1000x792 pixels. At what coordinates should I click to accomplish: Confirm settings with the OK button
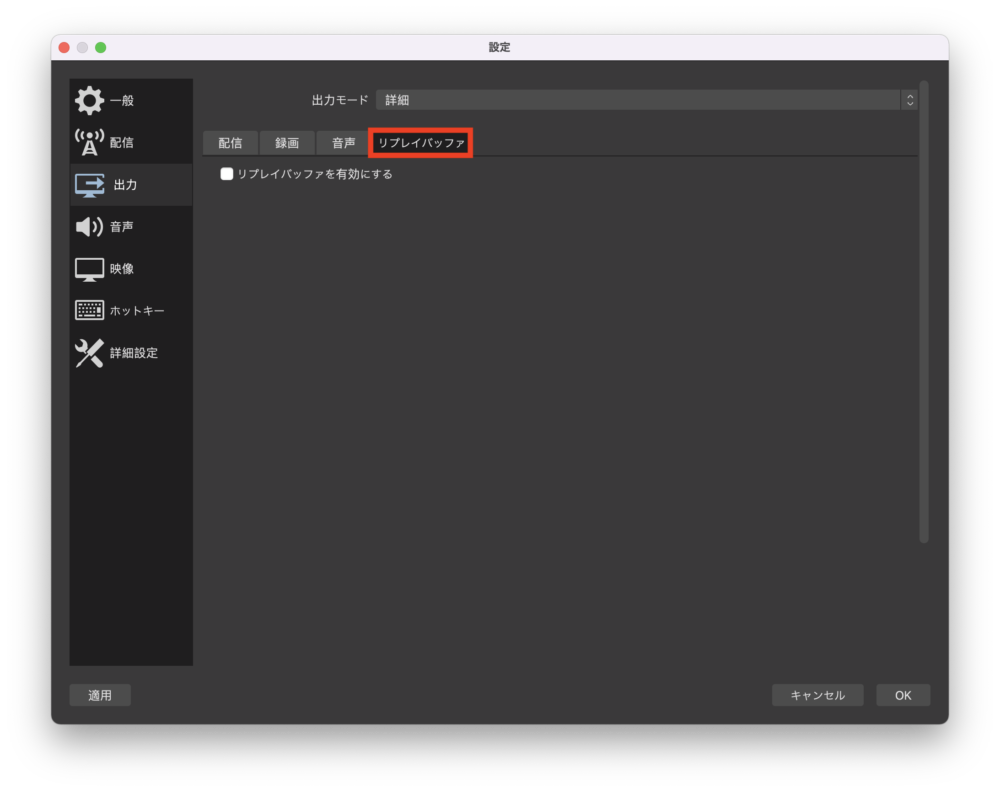(x=903, y=695)
